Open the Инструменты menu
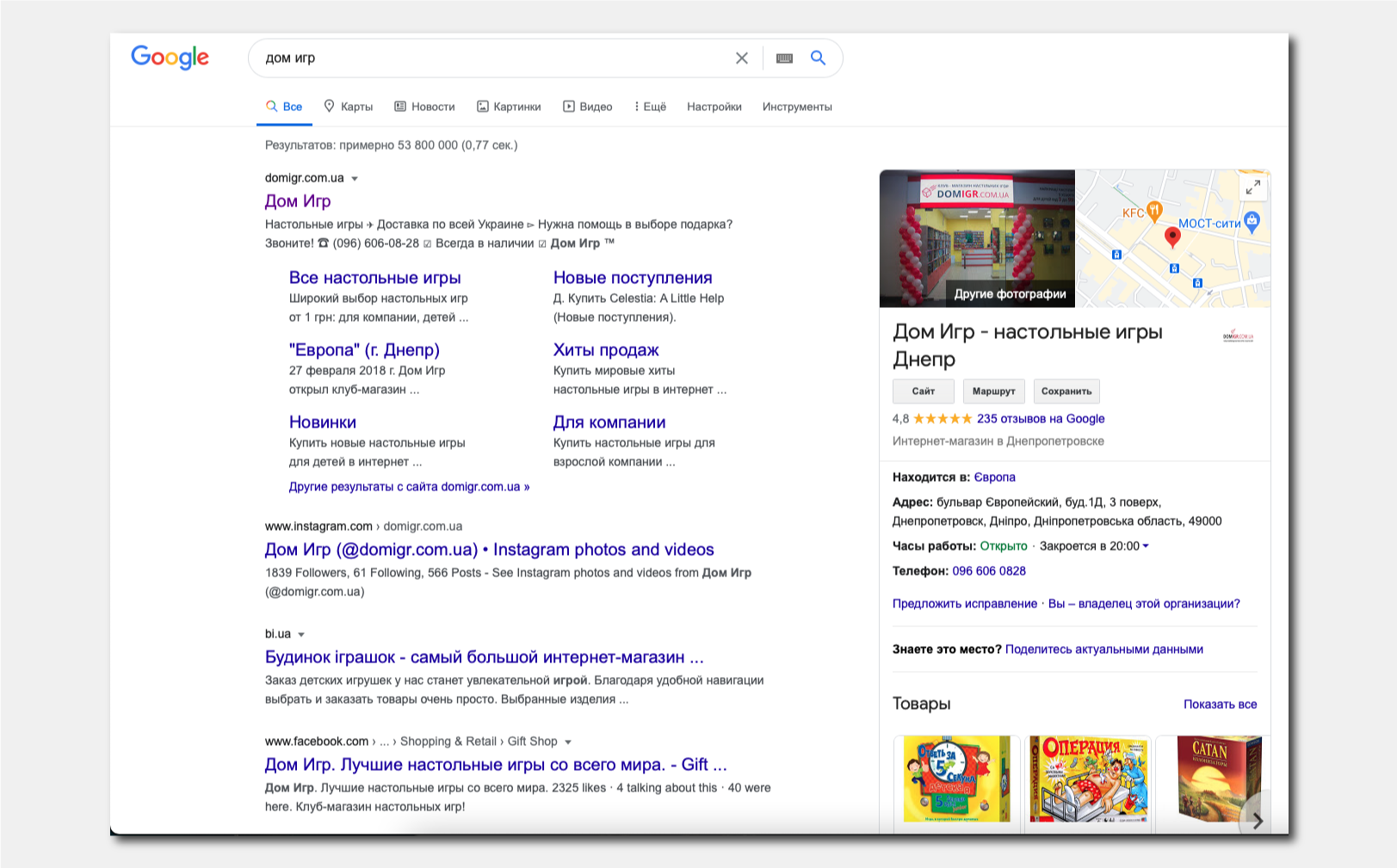 [797, 107]
